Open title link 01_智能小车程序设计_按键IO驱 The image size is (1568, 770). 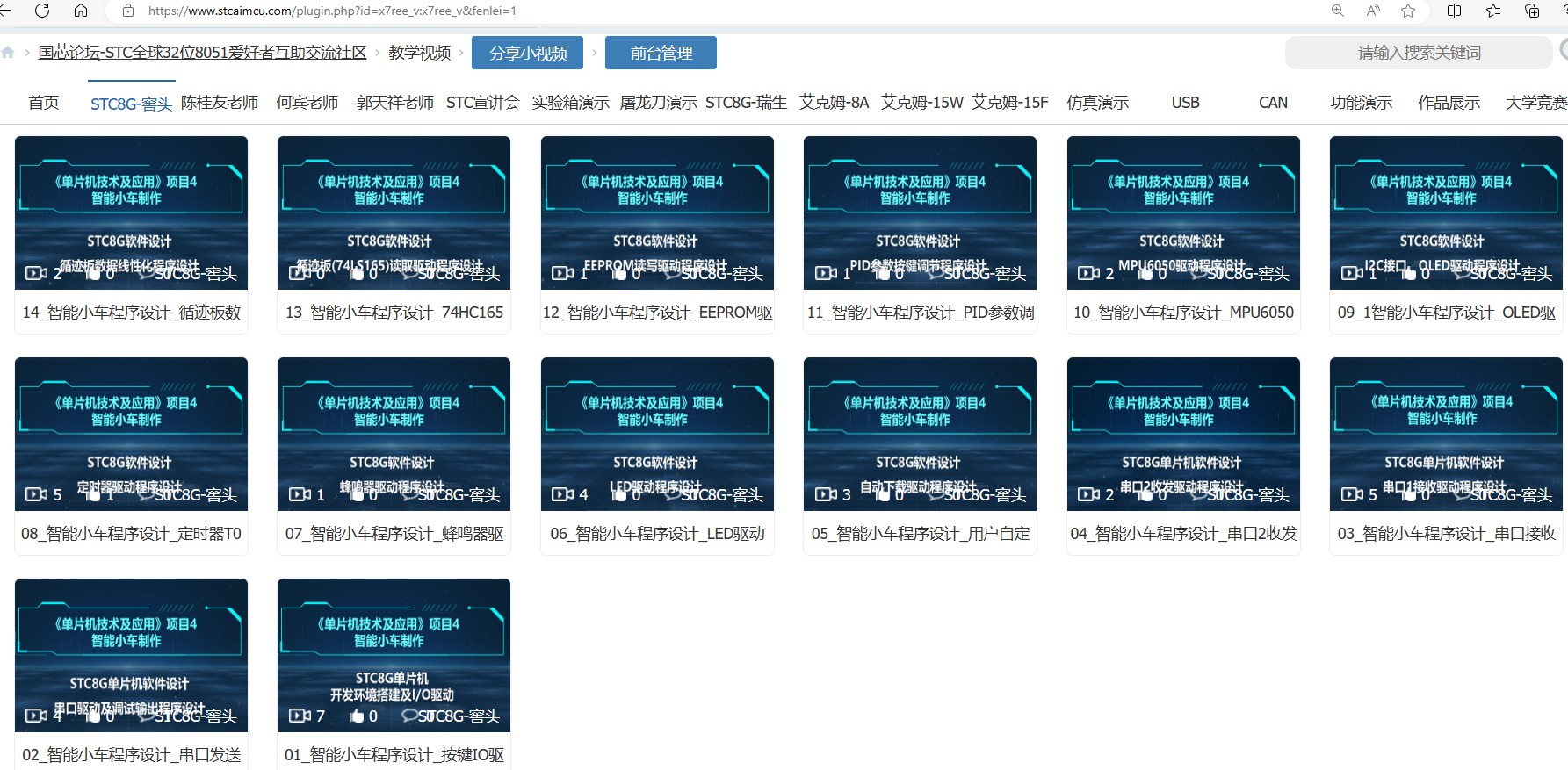click(x=394, y=755)
